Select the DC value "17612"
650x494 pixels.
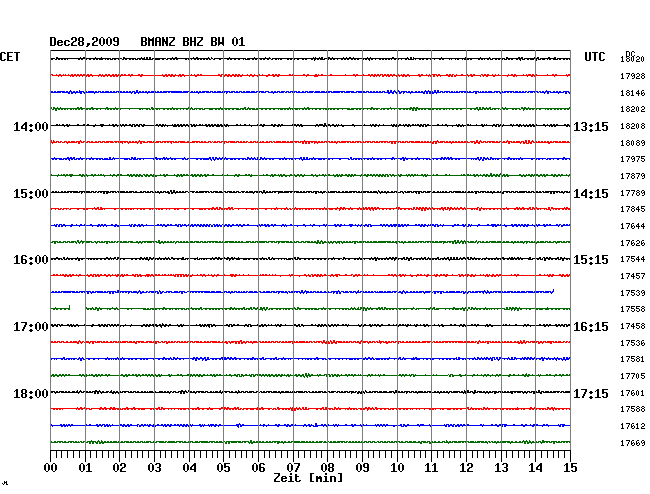pyautogui.click(x=633, y=426)
